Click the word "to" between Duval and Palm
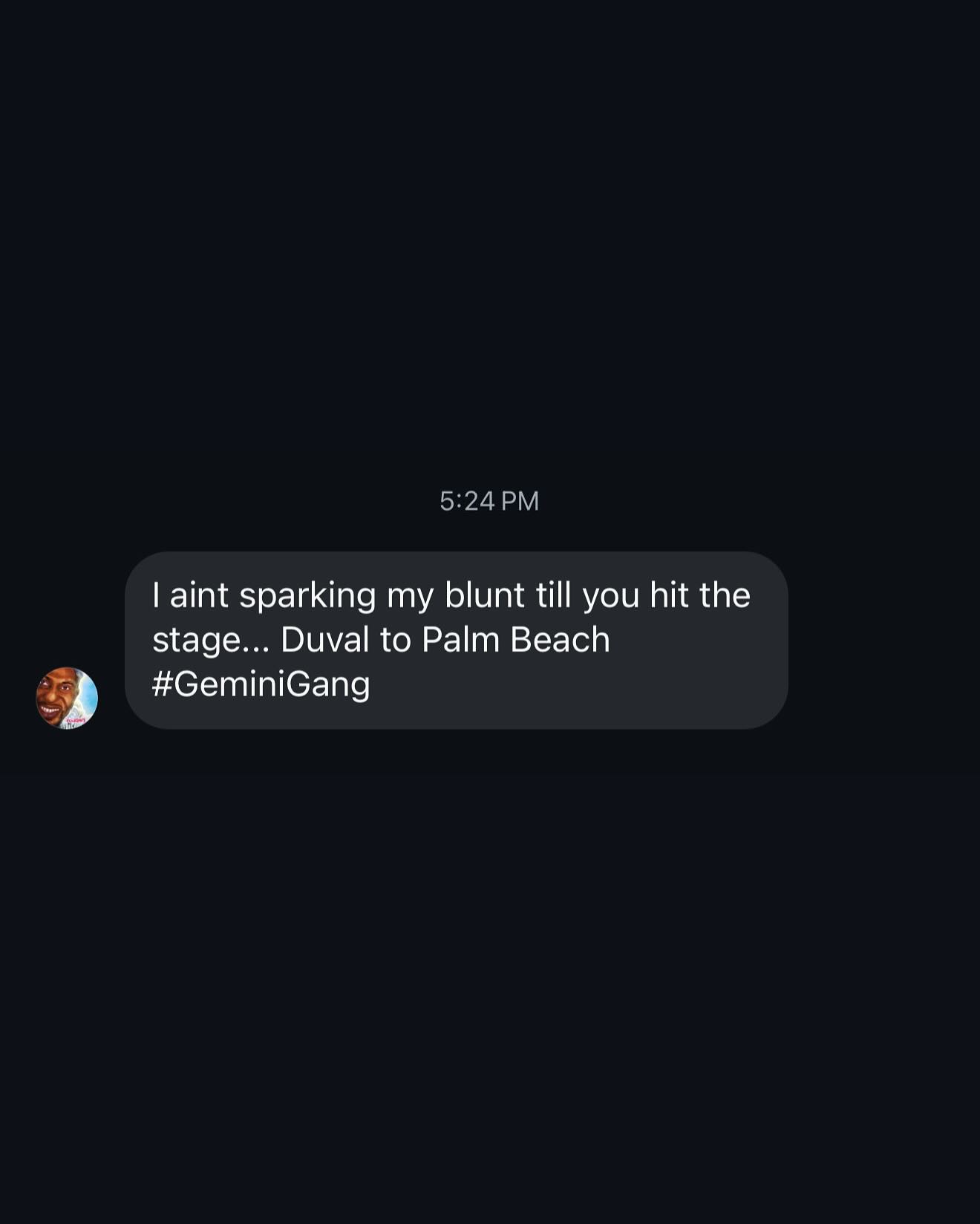 (x=395, y=640)
